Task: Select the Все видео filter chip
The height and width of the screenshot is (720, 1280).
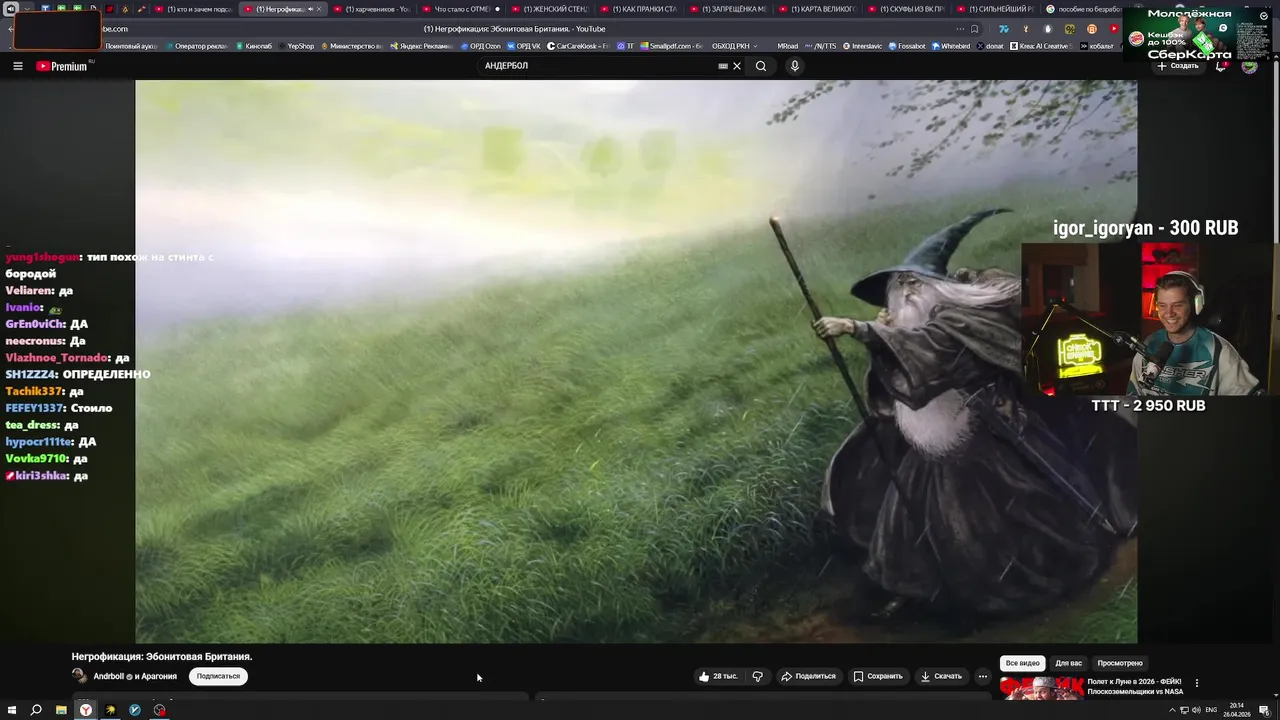Action: click(1022, 663)
